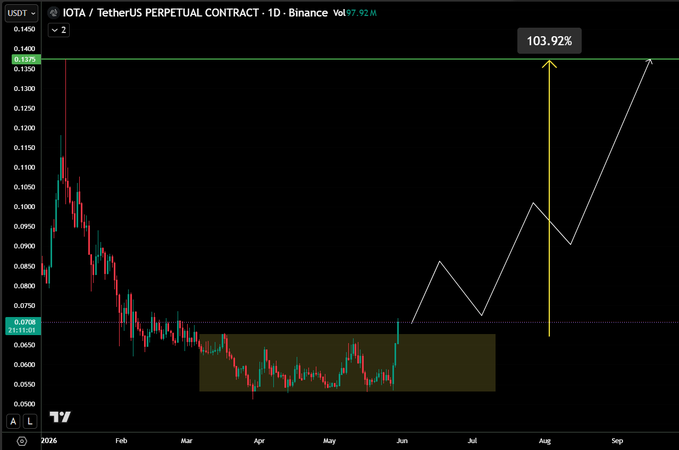
Task: Click the 0.1200 price scale label
Action: [24, 128]
